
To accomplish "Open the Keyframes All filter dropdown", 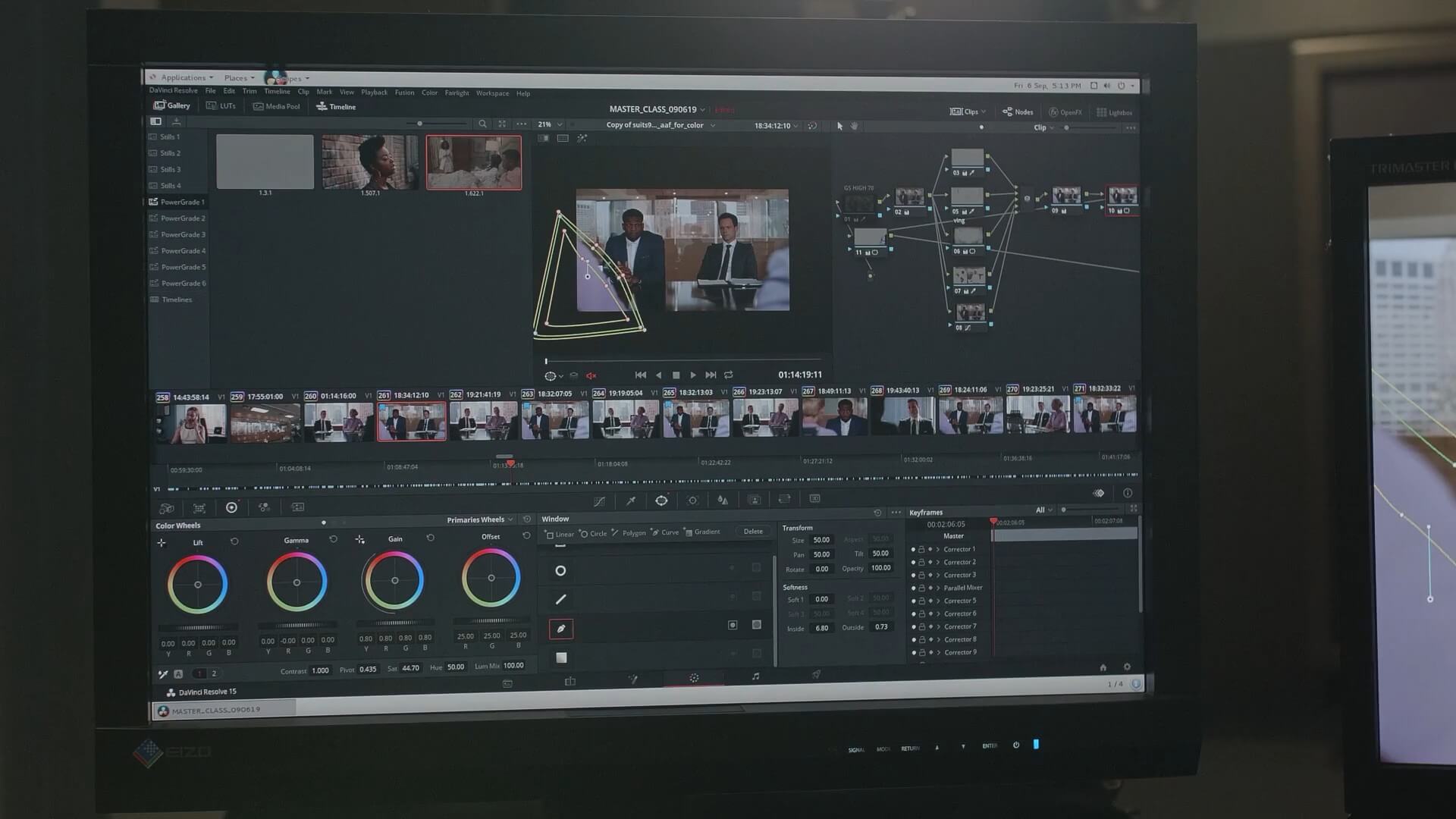I will [1044, 510].
